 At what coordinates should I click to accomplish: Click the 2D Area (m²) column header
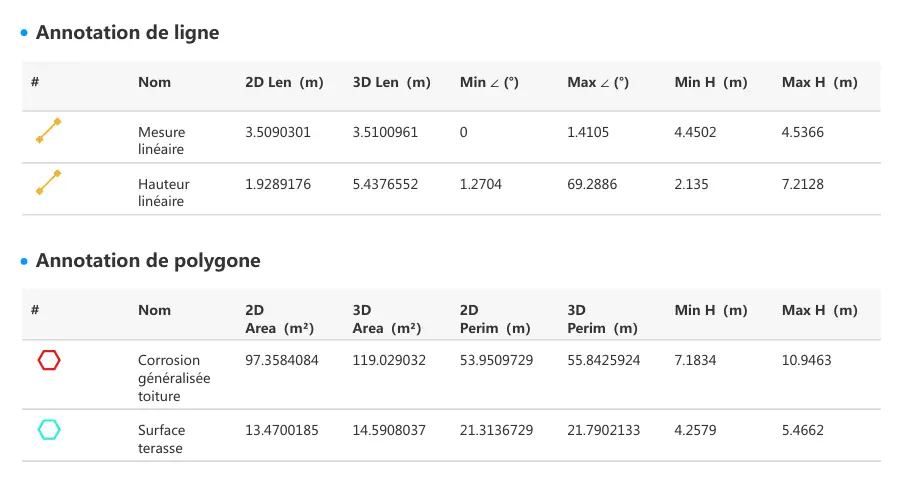279,319
